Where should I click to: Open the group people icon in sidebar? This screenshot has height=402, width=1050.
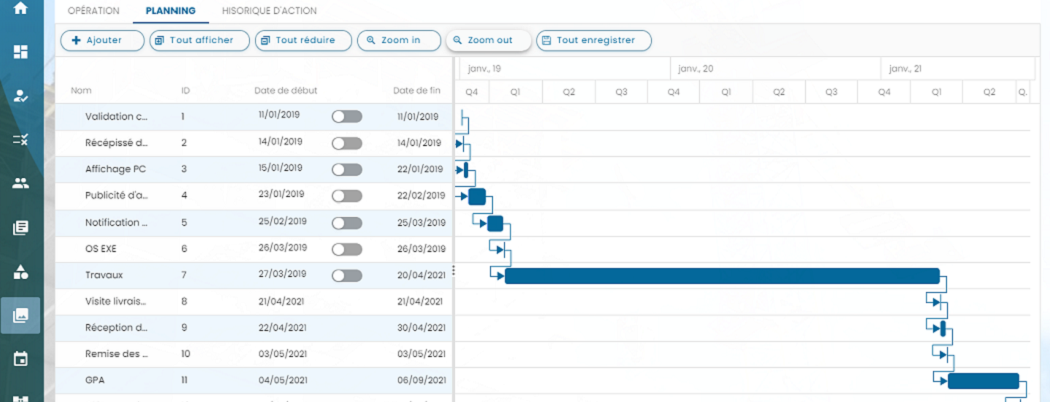tap(21, 183)
